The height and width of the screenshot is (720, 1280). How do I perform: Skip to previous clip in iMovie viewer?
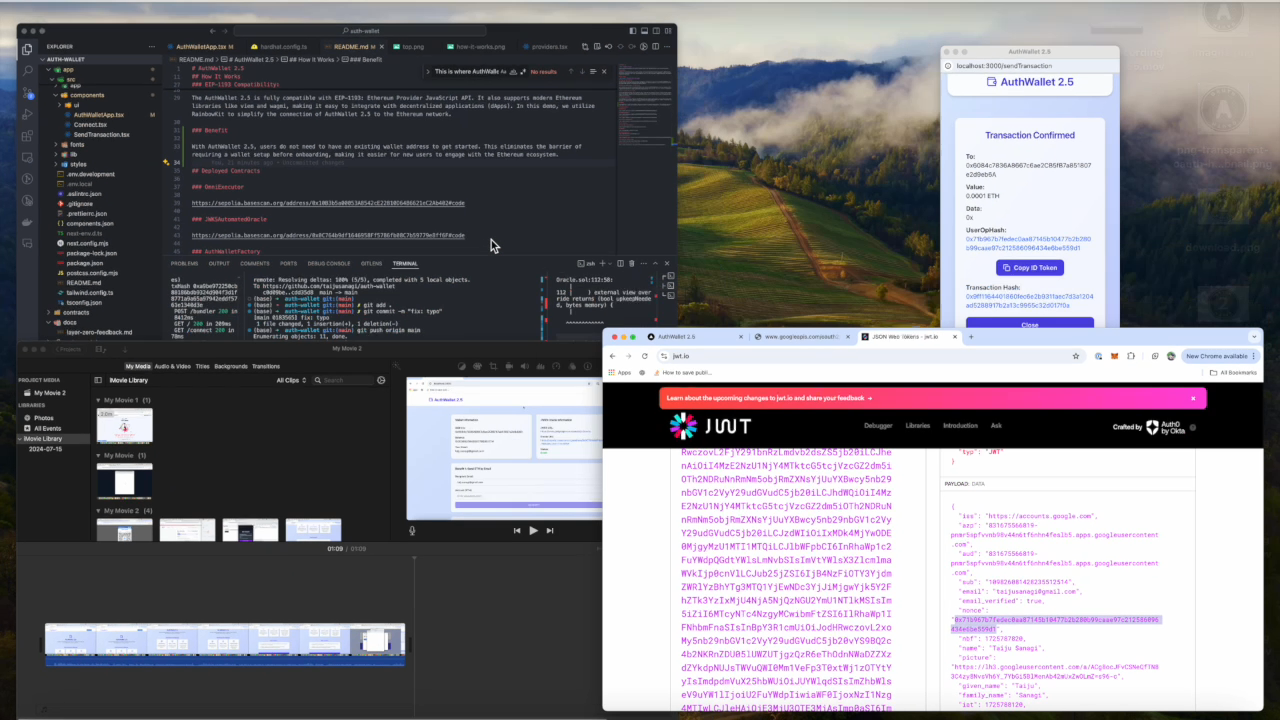(x=517, y=531)
